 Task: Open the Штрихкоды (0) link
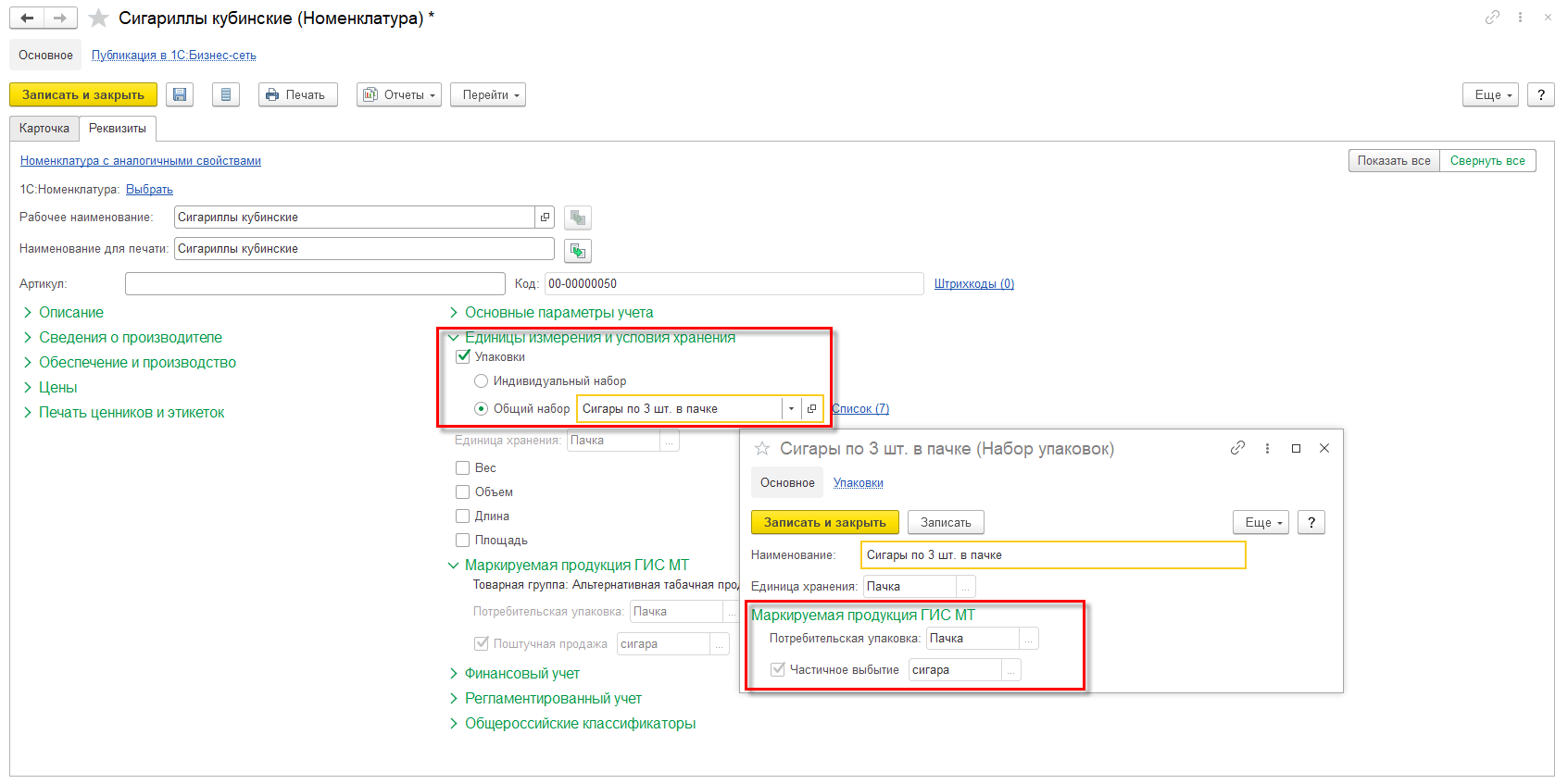pos(973,283)
